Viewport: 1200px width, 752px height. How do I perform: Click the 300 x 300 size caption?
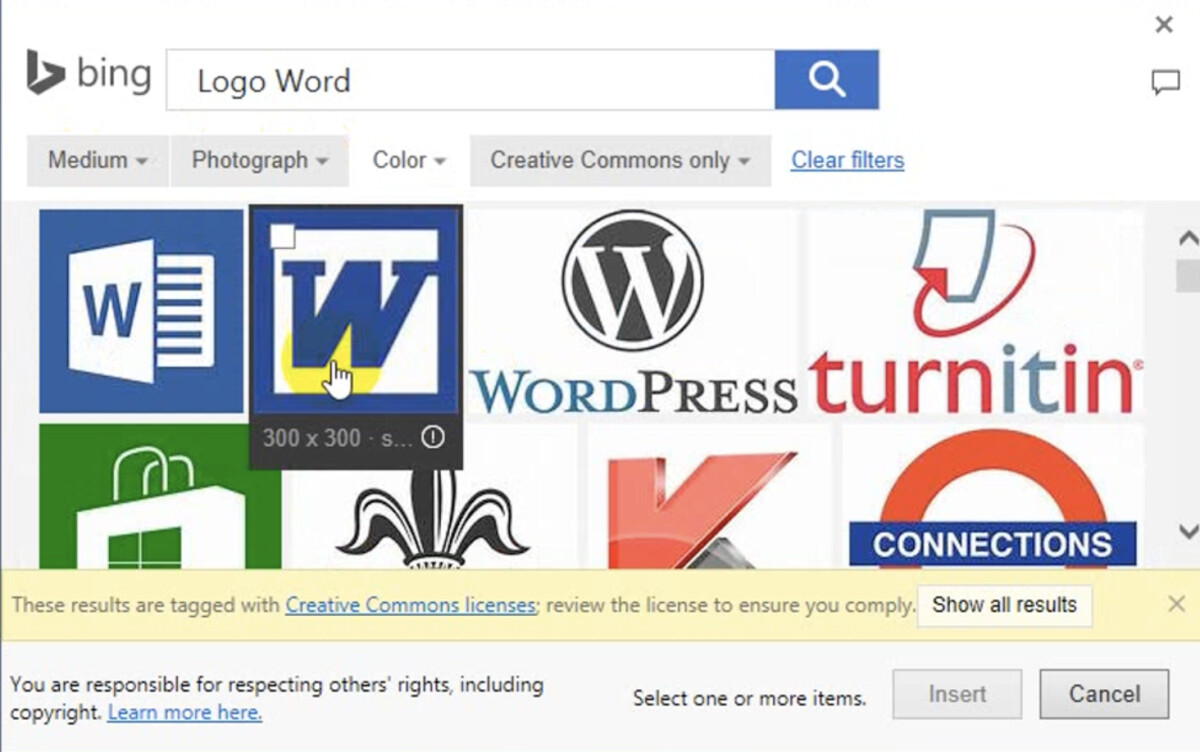click(x=312, y=438)
